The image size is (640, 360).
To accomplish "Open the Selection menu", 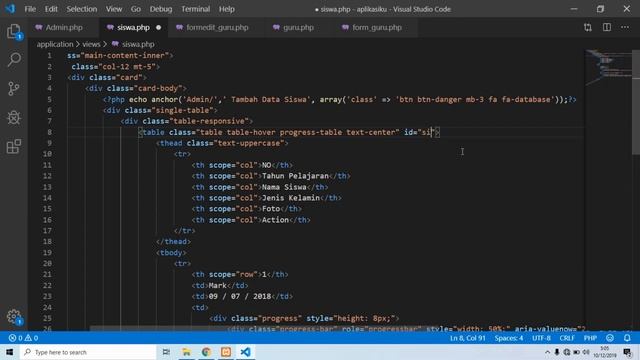I will point(82,9).
